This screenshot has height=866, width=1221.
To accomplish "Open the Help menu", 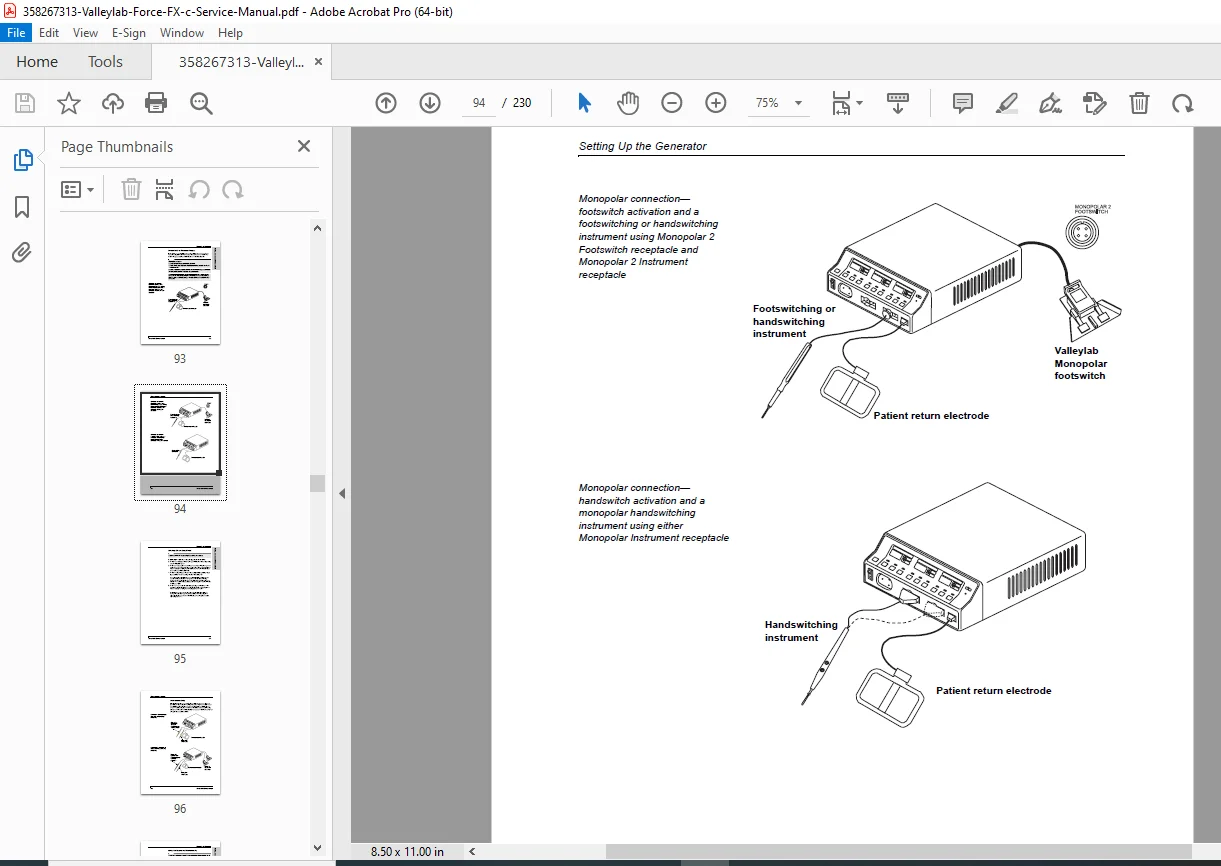I will 230,33.
